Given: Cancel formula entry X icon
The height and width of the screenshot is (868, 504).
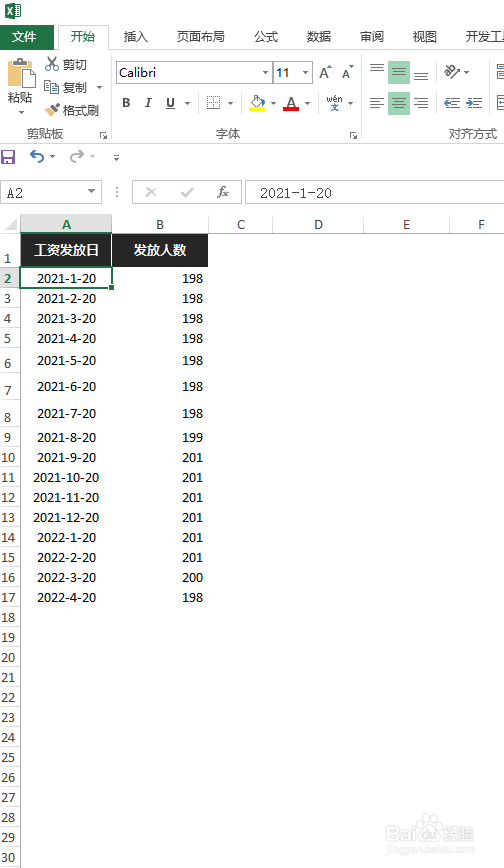Looking at the screenshot, I should tap(151, 192).
